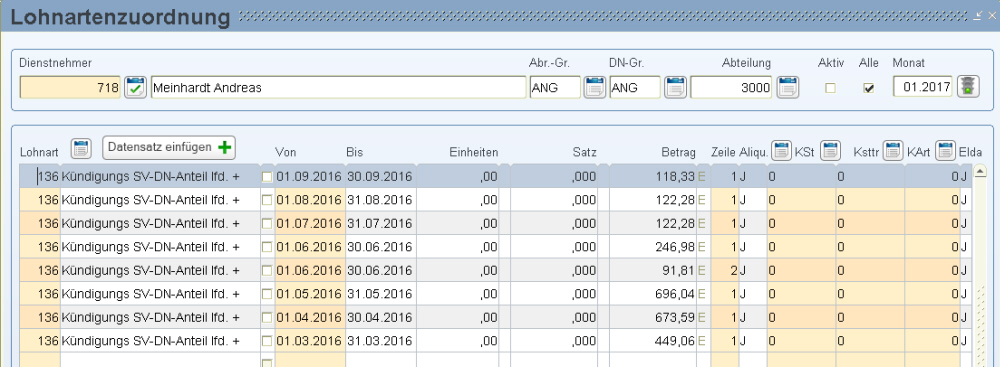Viewport: 1000px width, 367px height.
Task: Uncheck the Alle checkbox
Action: (868, 88)
